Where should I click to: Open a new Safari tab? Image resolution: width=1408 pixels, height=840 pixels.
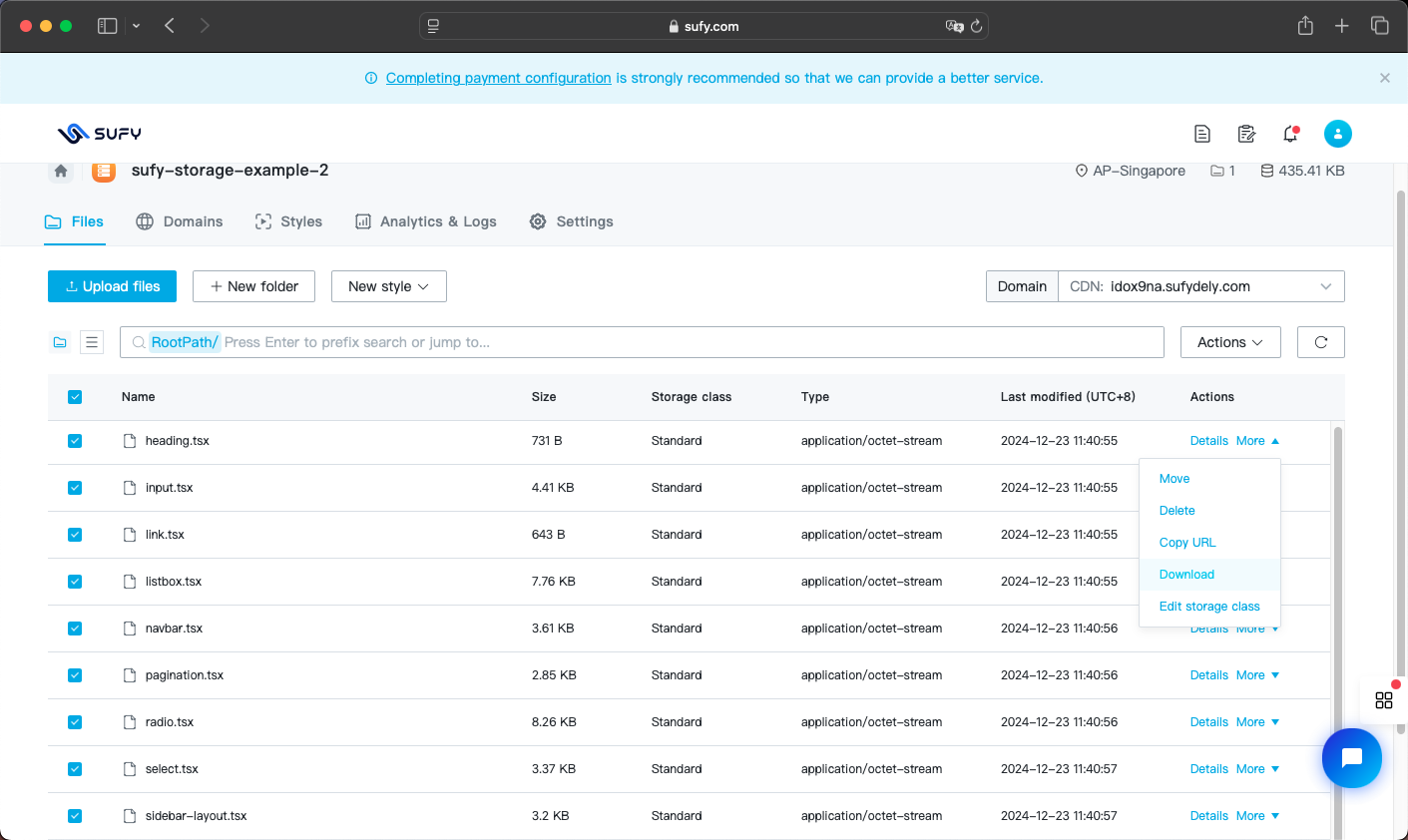click(1342, 26)
